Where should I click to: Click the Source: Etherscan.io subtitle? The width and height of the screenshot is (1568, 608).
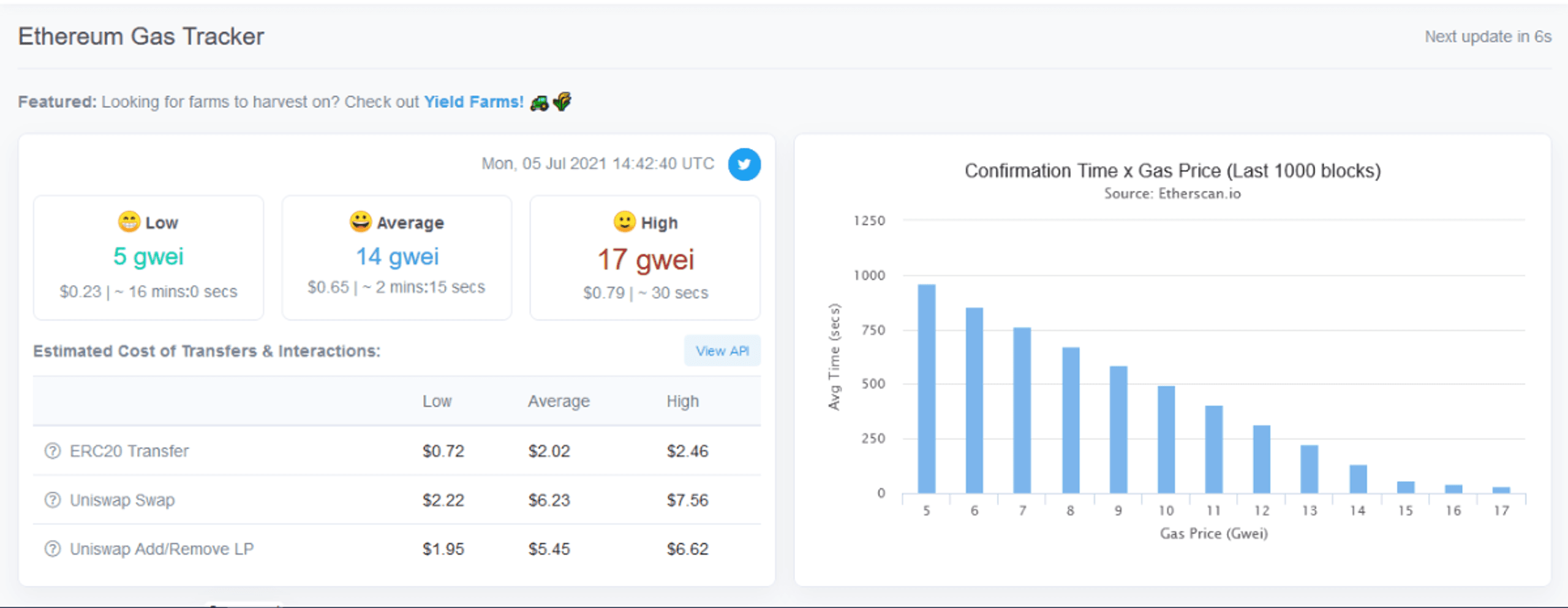click(x=1172, y=194)
